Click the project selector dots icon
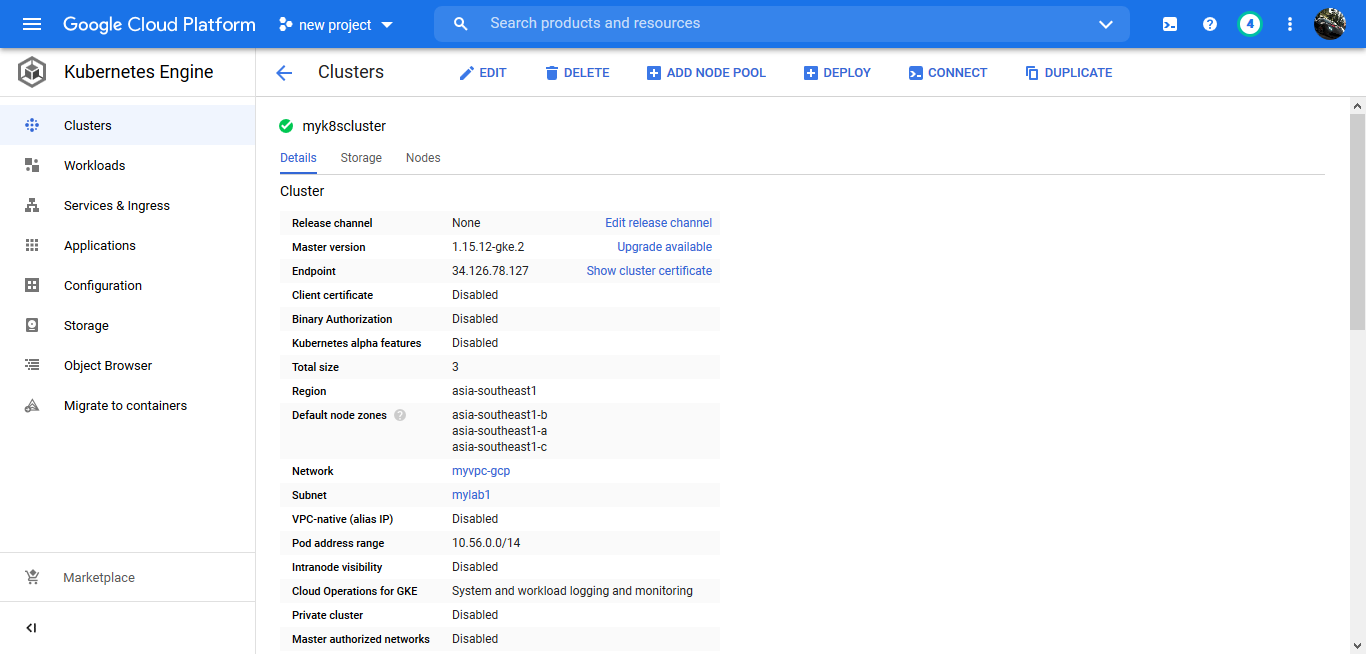 [x=286, y=24]
